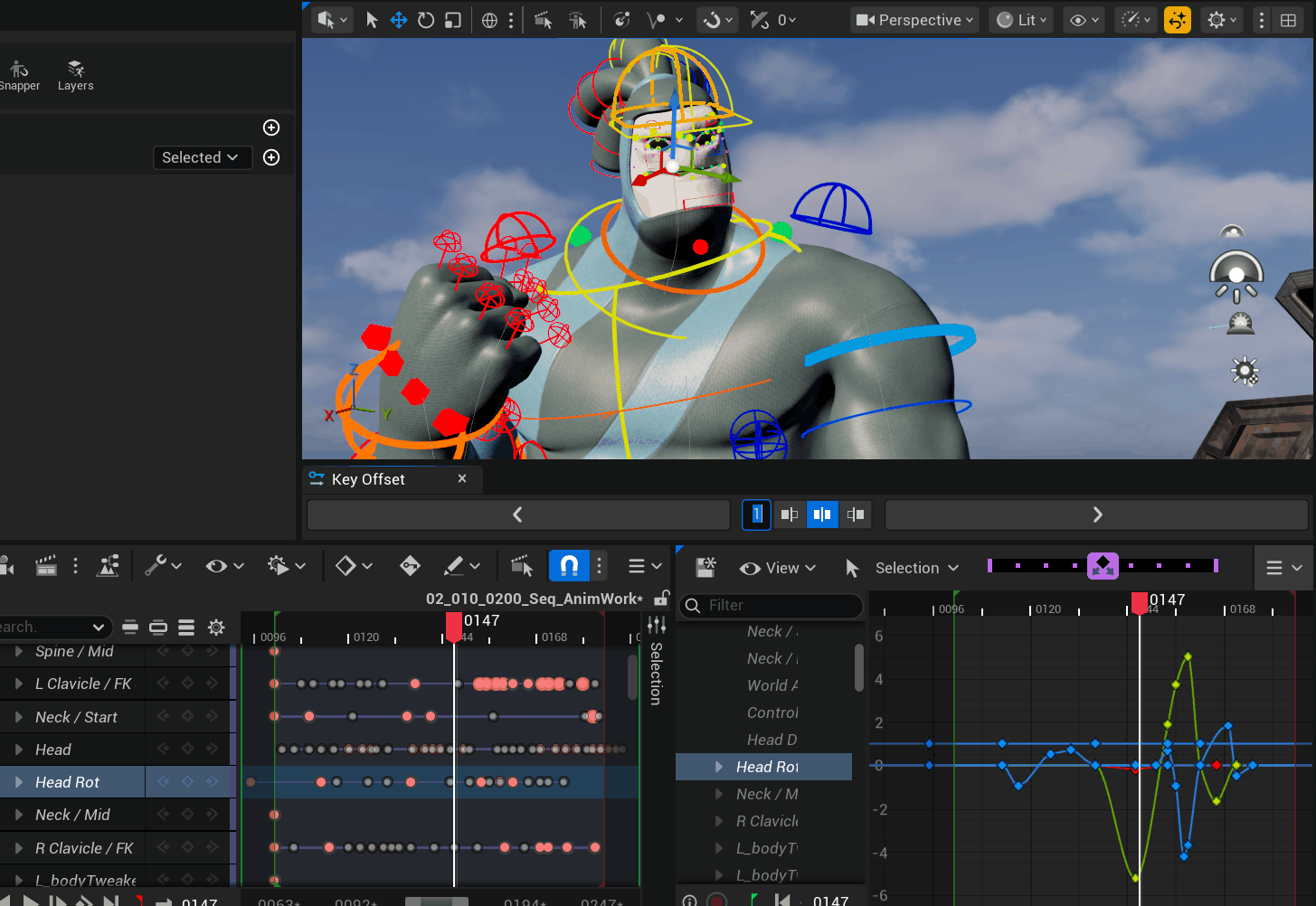Click the wrench actions icon in Sequencer
Image resolution: width=1316 pixels, height=906 pixels.
click(x=156, y=566)
